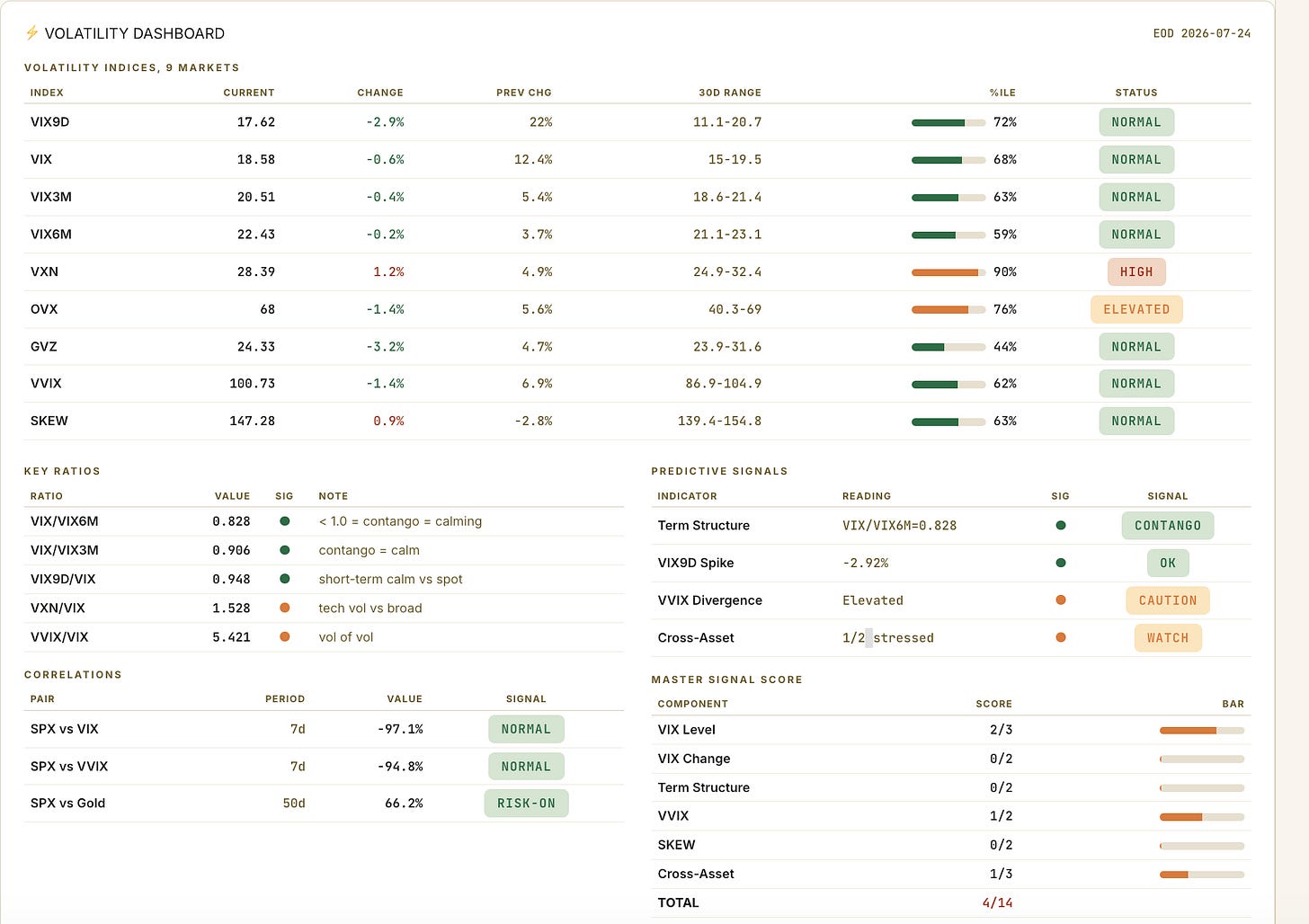Click the VXN orange percentile bar at 90%
1309x924 pixels.
click(948, 271)
